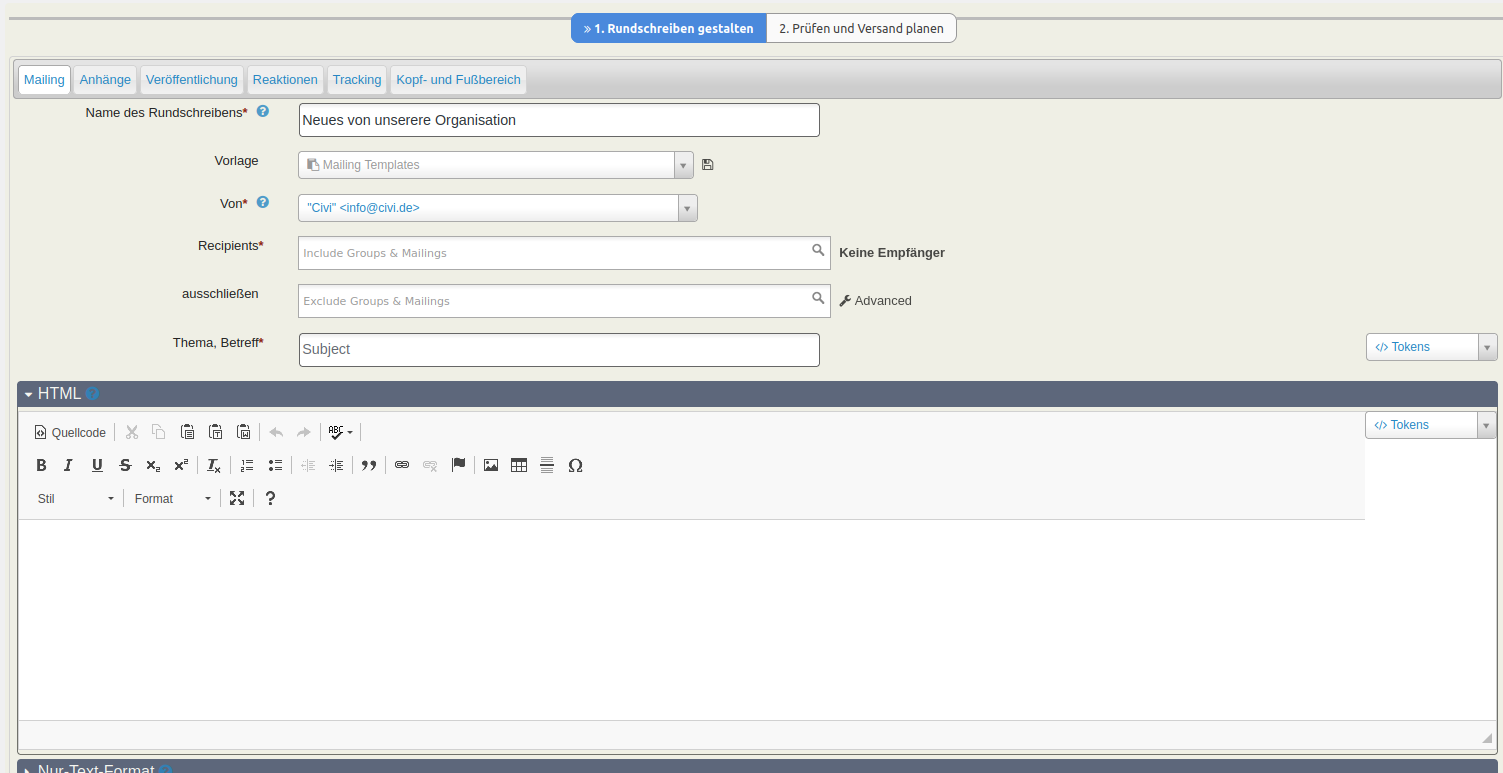Switch to the Anhänge tab

(x=105, y=80)
